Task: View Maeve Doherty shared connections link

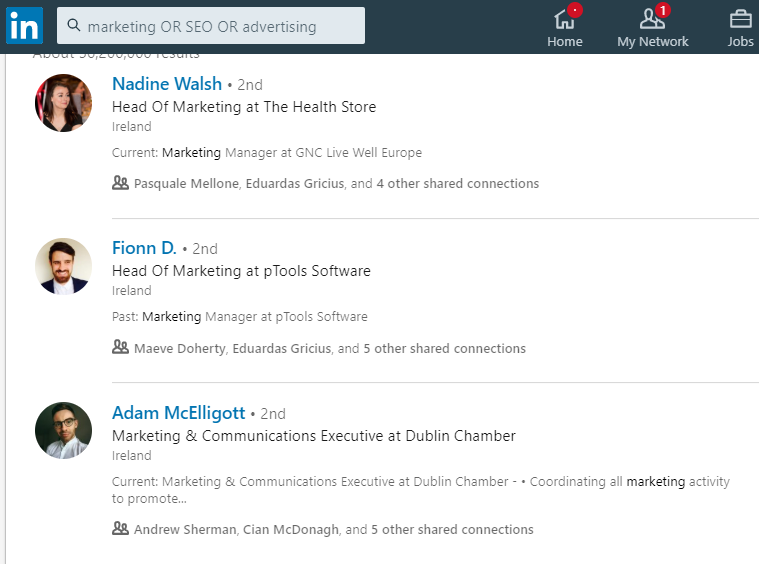Action: tap(330, 349)
